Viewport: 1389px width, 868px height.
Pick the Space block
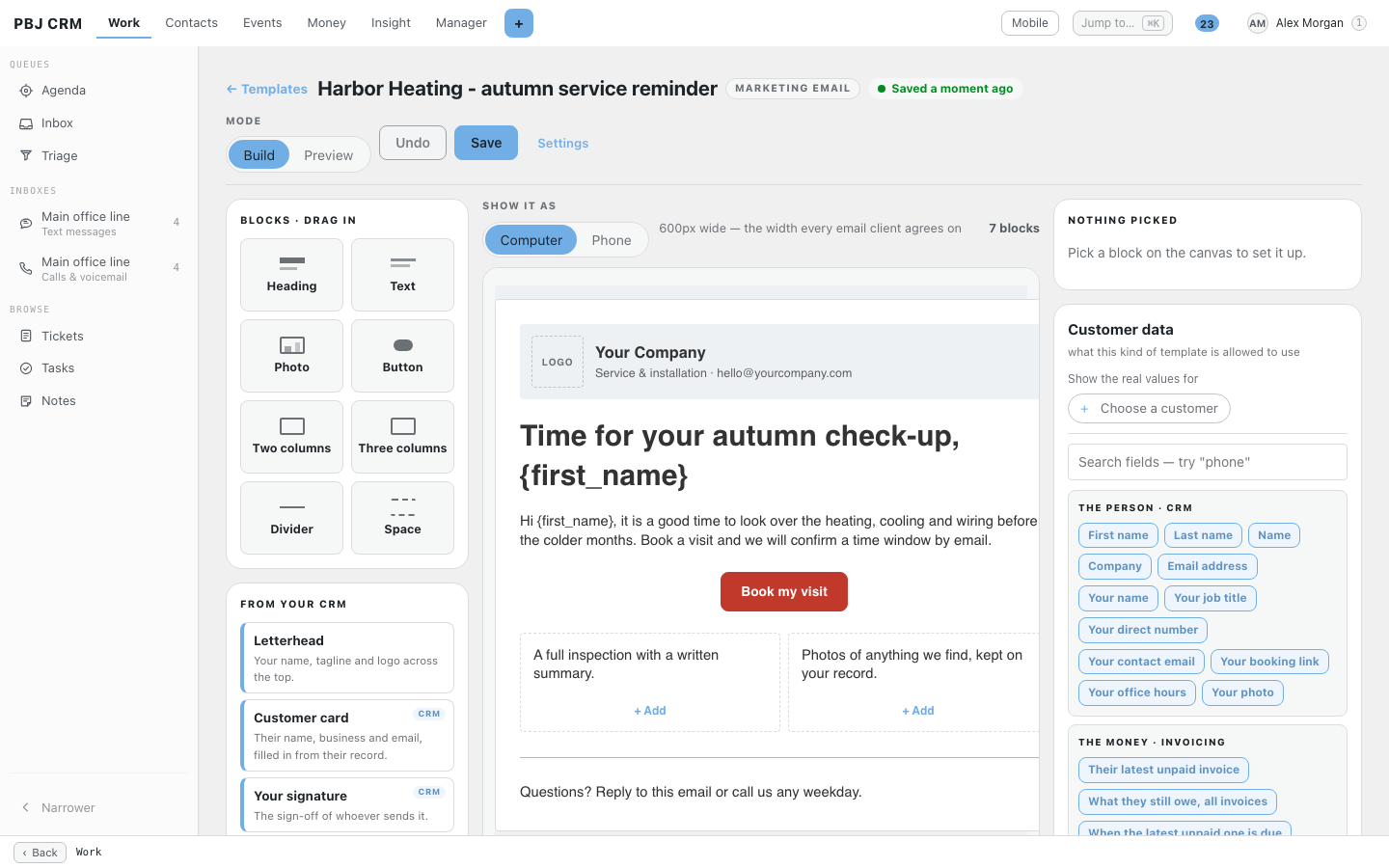tap(402, 518)
